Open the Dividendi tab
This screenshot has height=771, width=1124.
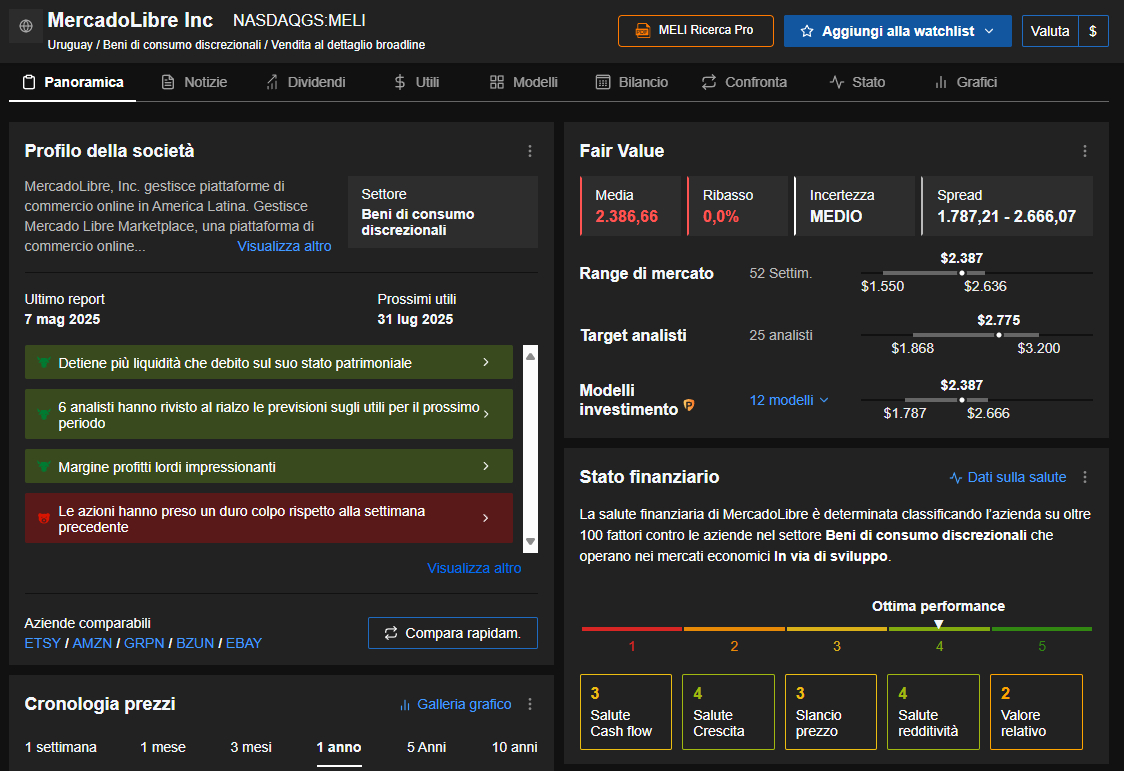pos(306,82)
